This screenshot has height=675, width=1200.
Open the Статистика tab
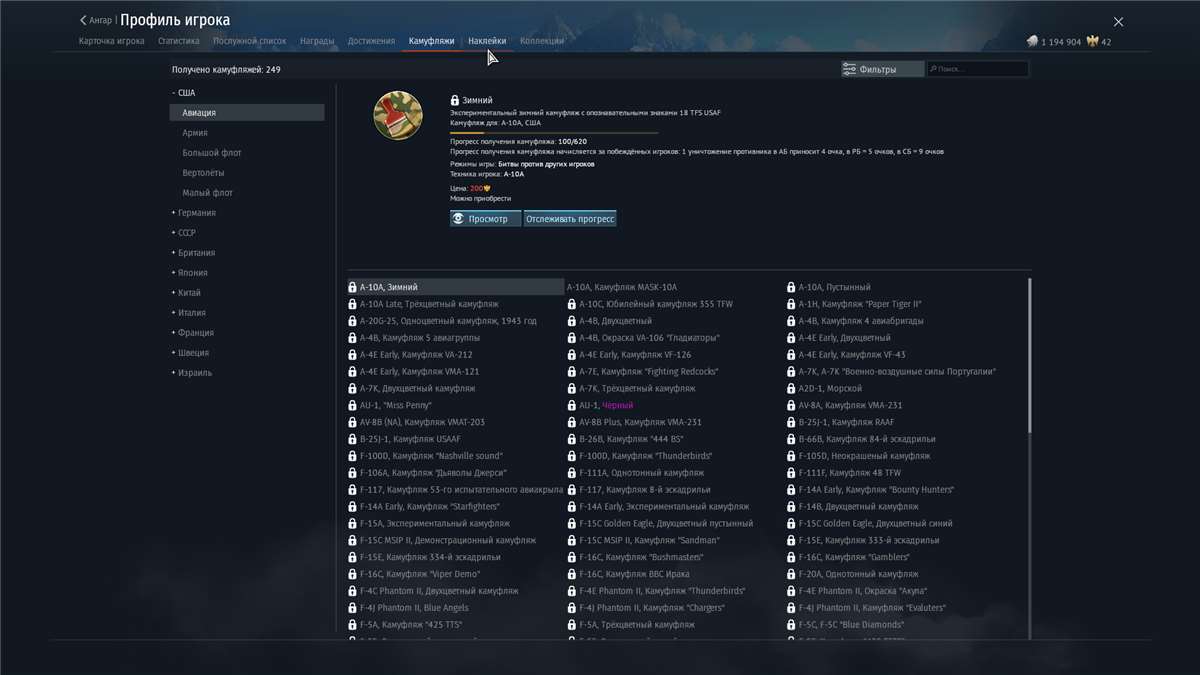[178, 41]
